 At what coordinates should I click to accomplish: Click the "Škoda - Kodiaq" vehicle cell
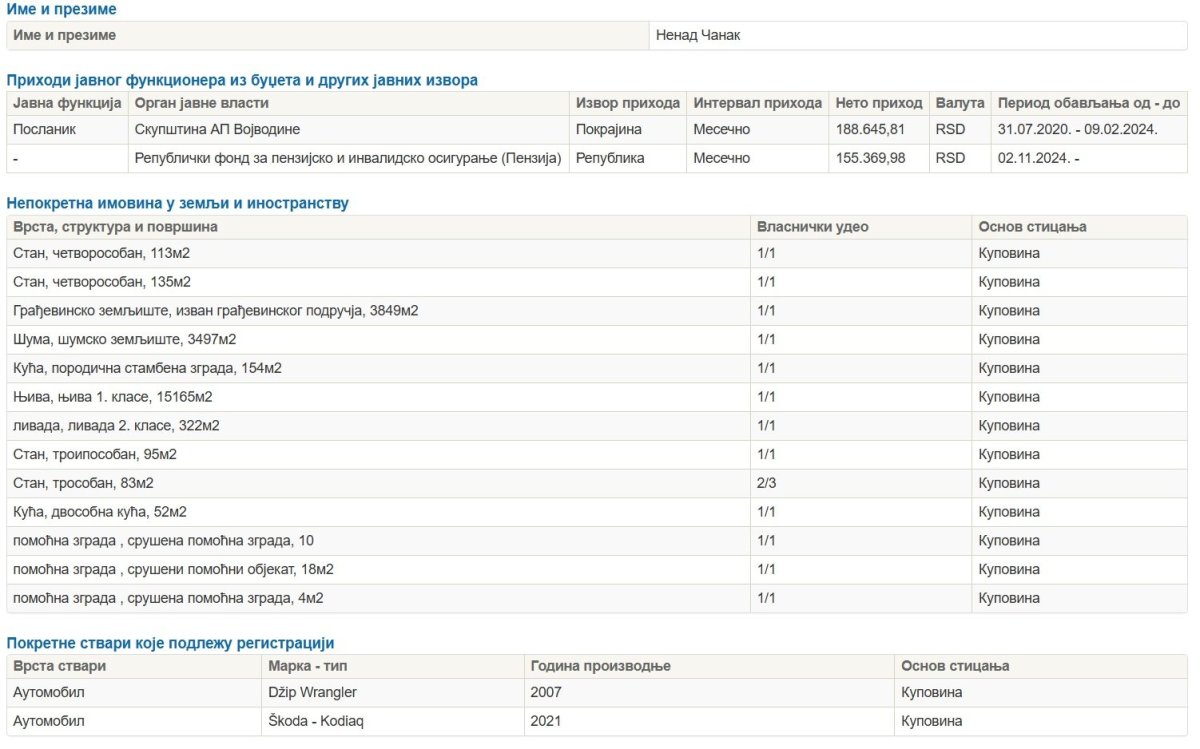(316, 721)
